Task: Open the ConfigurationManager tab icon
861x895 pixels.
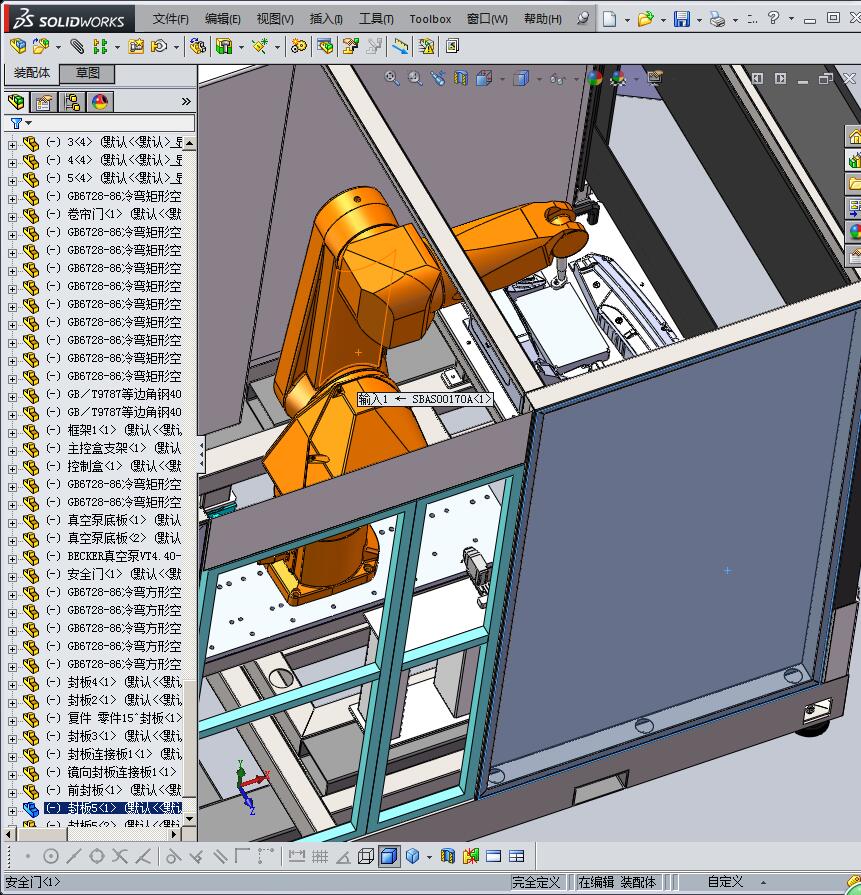Action: 72,102
